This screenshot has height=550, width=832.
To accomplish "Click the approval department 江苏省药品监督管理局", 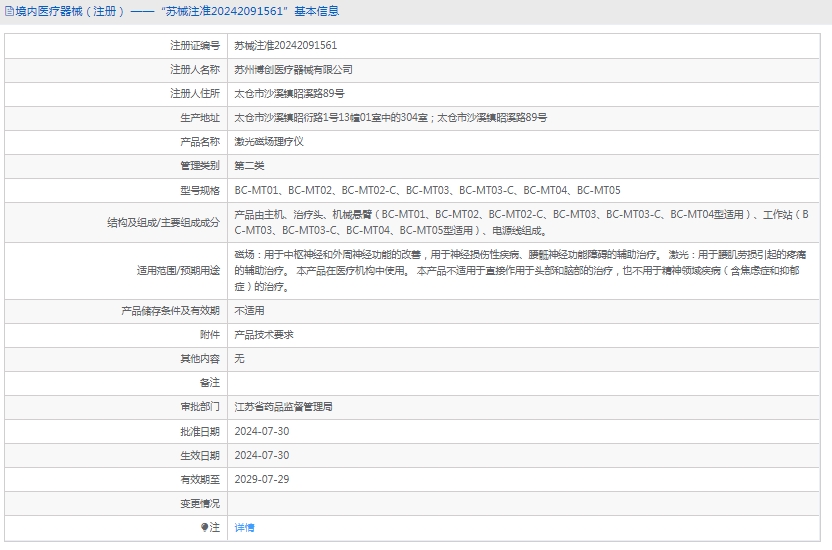I will pyautogui.click(x=283, y=407).
